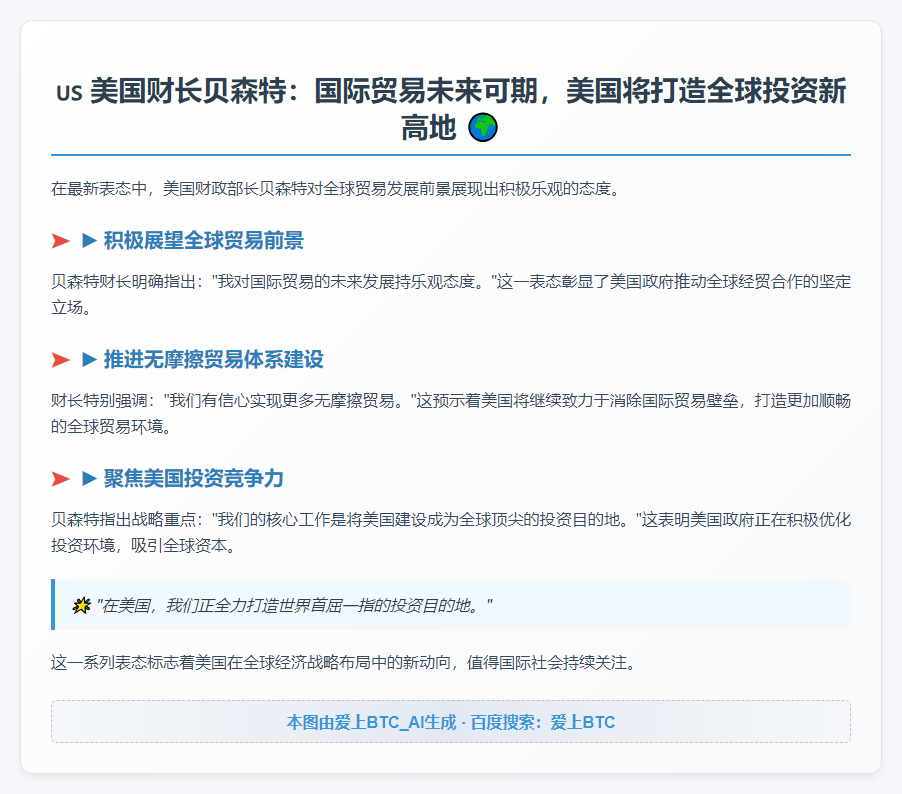Click blue triangle before 推进无摩擦贸易体系建设
The width and height of the screenshot is (902, 794).
click(x=89, y=360)
